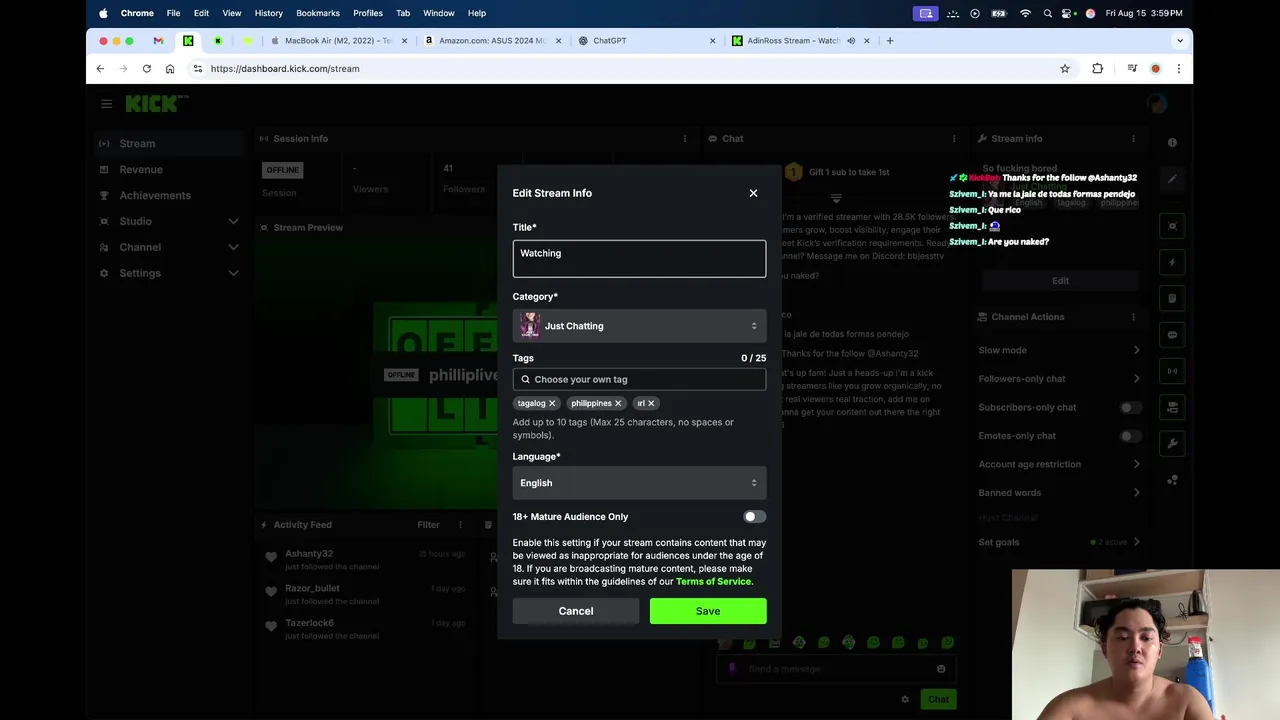Viewport: 1280px width, 720px height.
Task: Open Achievements in the sidebar
Action: [x=155, y=196]
